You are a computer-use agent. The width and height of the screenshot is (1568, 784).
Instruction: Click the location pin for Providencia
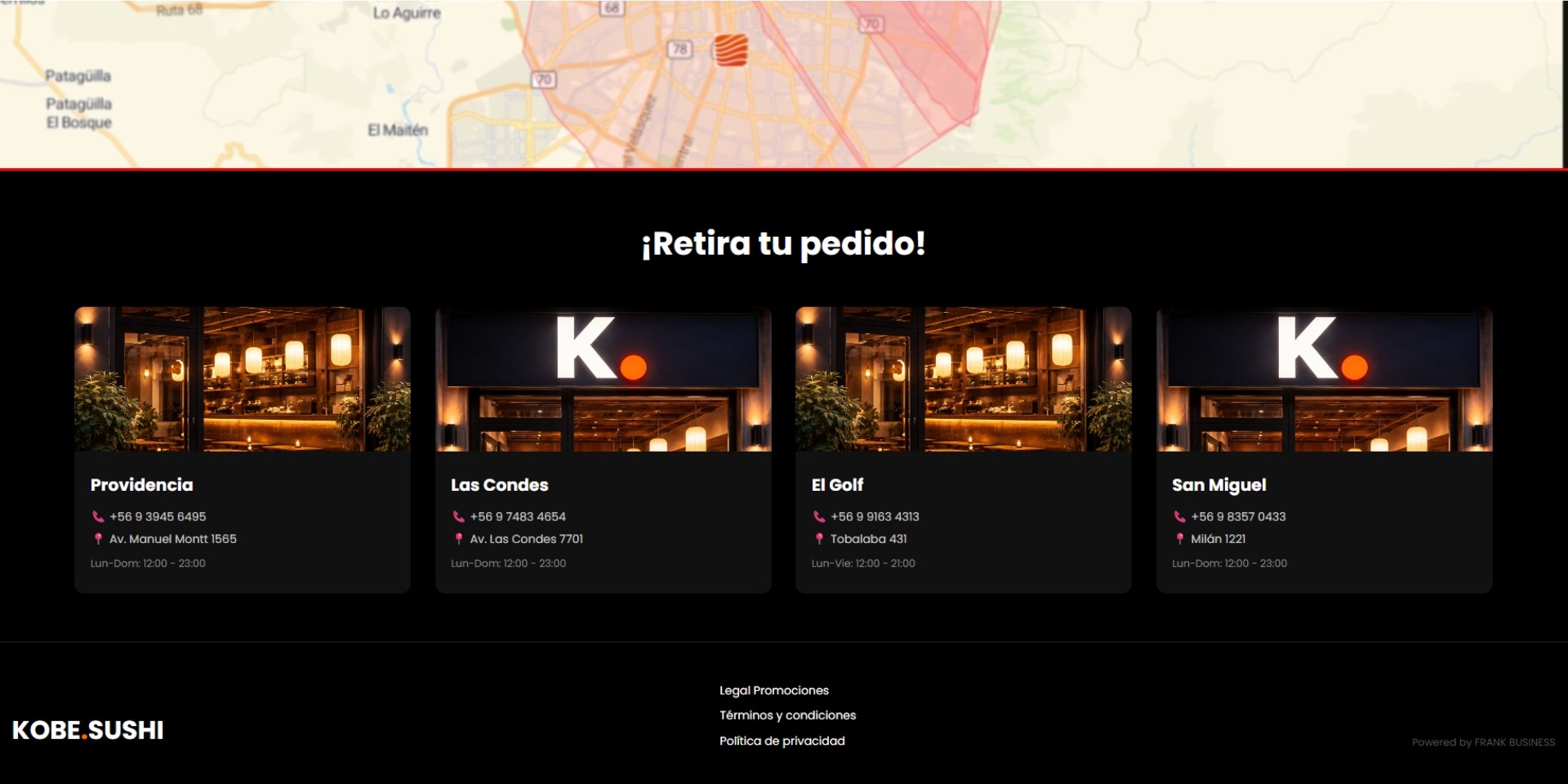click(98, 539)
